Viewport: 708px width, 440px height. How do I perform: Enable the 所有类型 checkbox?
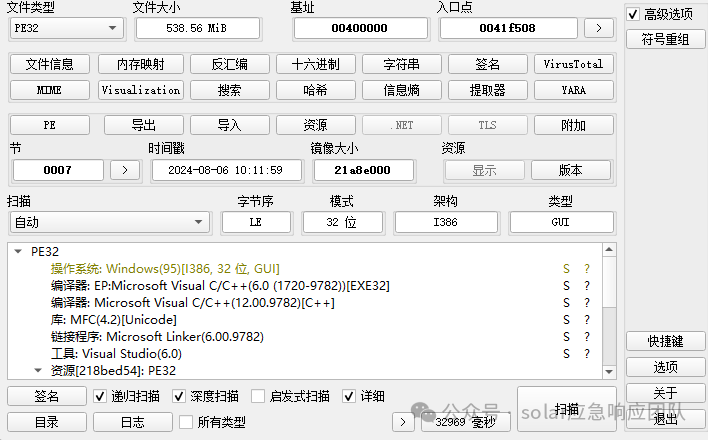186,422
